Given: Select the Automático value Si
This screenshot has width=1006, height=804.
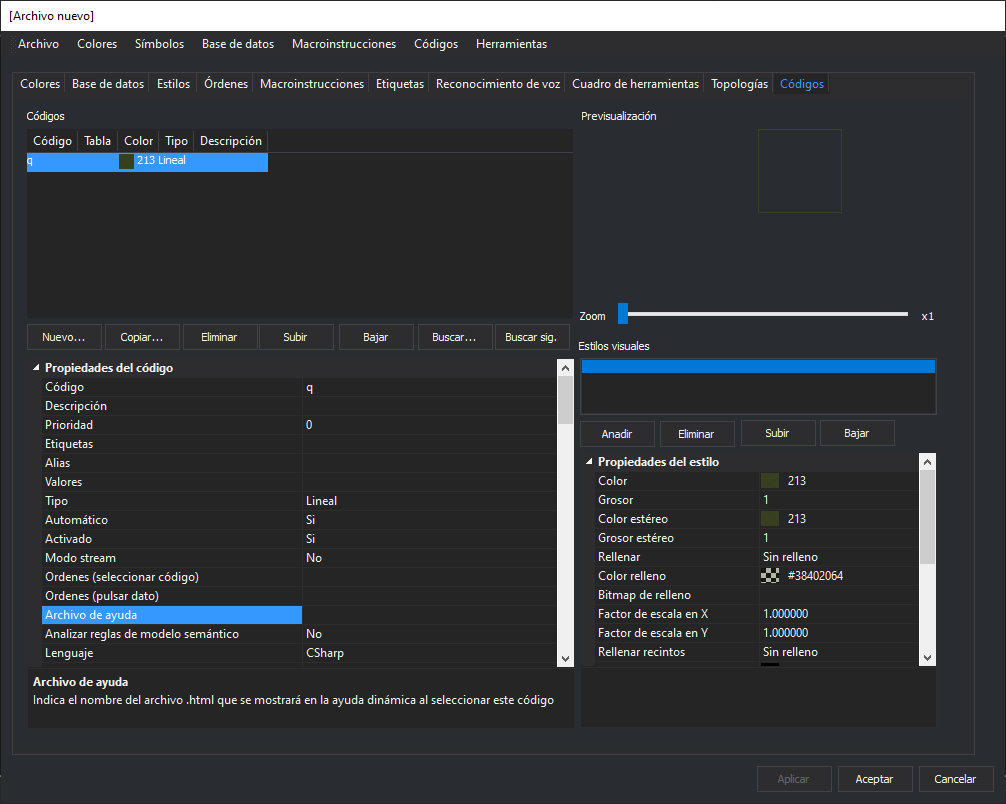Looking at the screenshot, I should (429, 520).
